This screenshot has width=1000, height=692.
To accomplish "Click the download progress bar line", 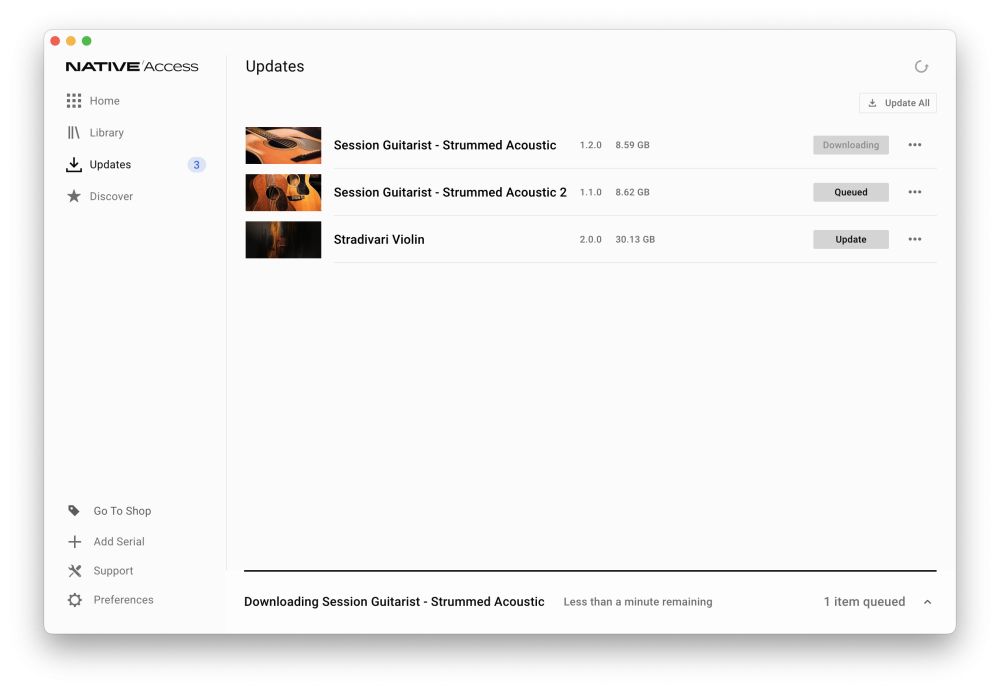I will (x=590, y=571).
